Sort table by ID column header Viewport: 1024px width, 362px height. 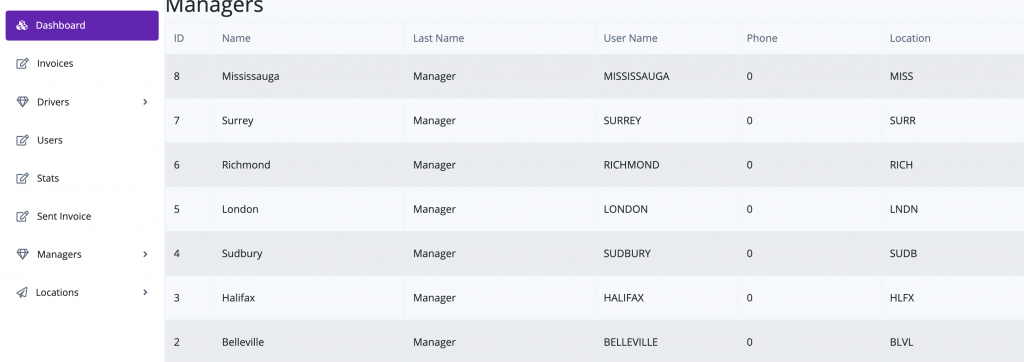(179, 38)
